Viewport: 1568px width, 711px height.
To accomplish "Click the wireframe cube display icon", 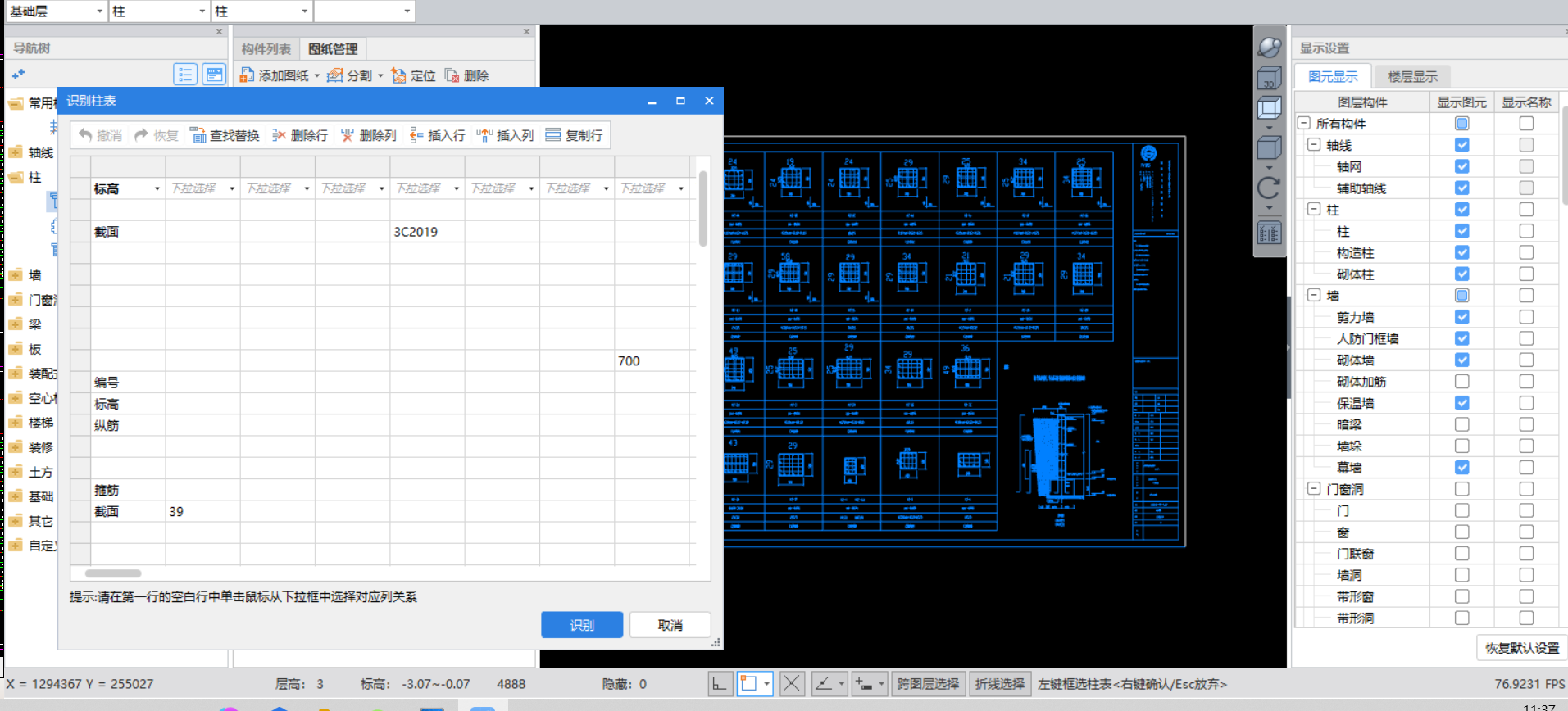I will [x=1270, y=148].
